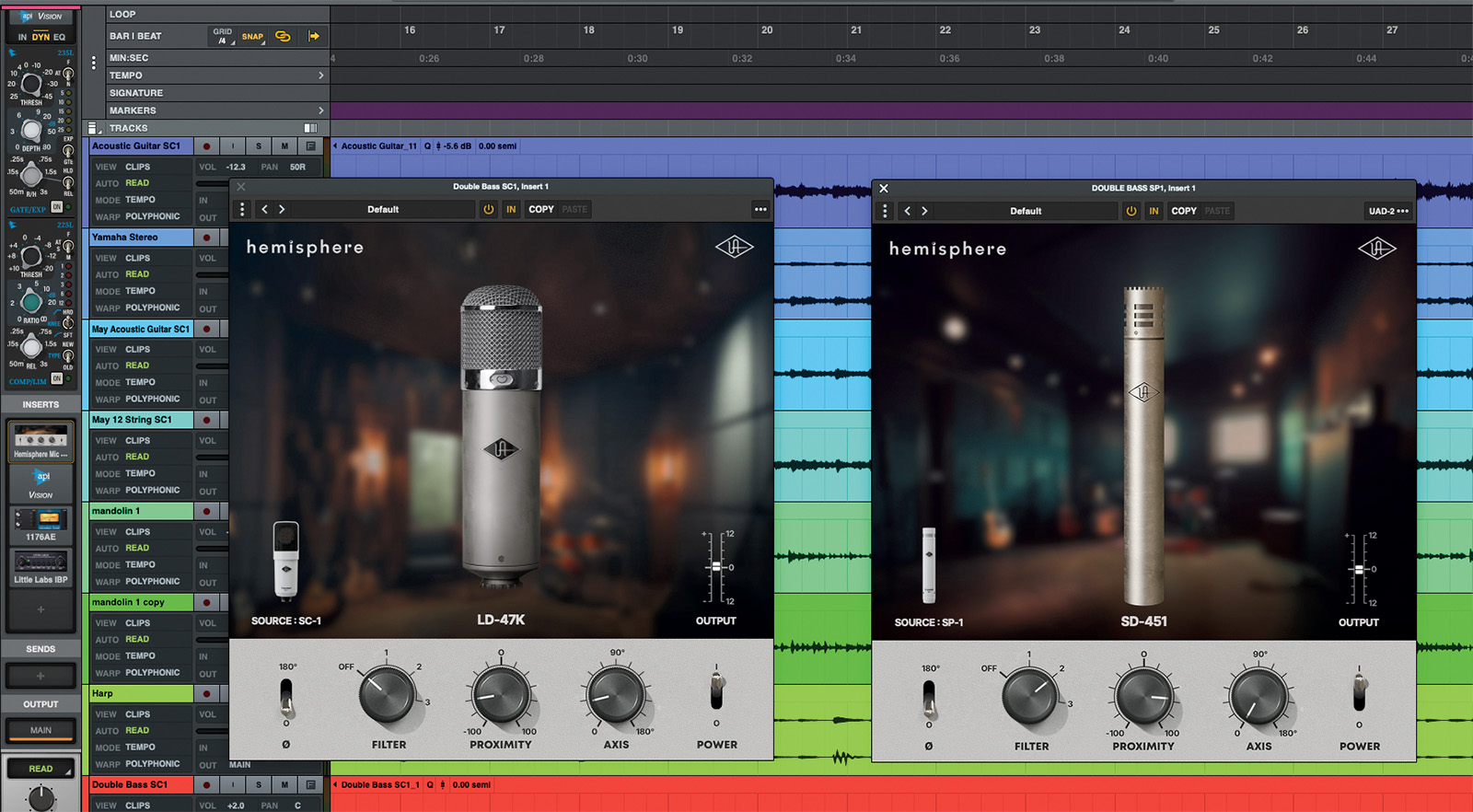
Task: Open the Hemisphere Mic insert thumbnail
Action: point(41,442)
